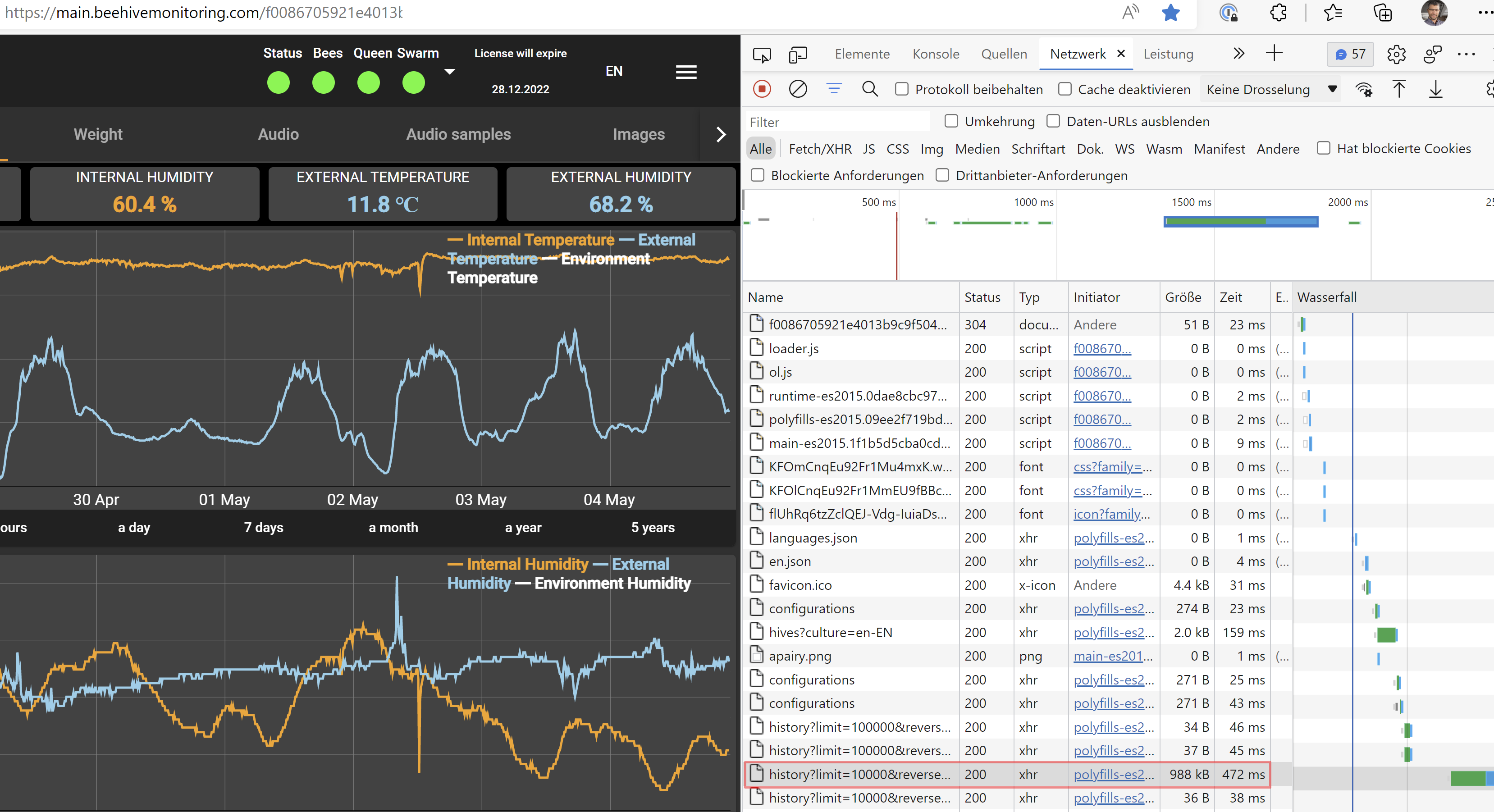Clear the network log

click(x=798, y=89)
